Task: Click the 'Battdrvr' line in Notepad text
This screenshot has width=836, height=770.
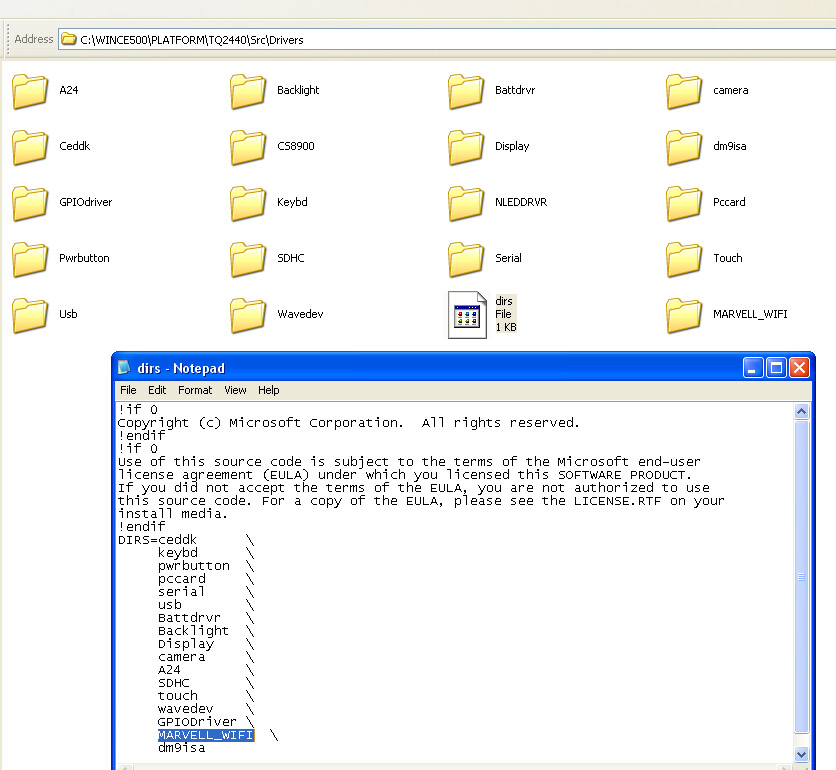Action: pos(189,618)
